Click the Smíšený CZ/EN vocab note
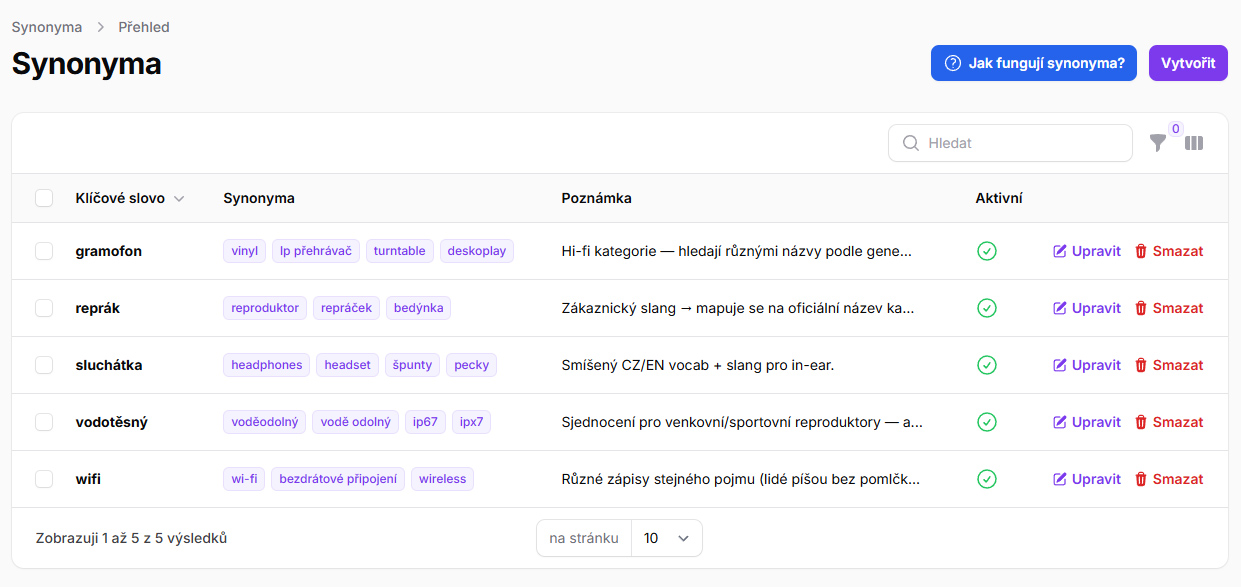 698,365
